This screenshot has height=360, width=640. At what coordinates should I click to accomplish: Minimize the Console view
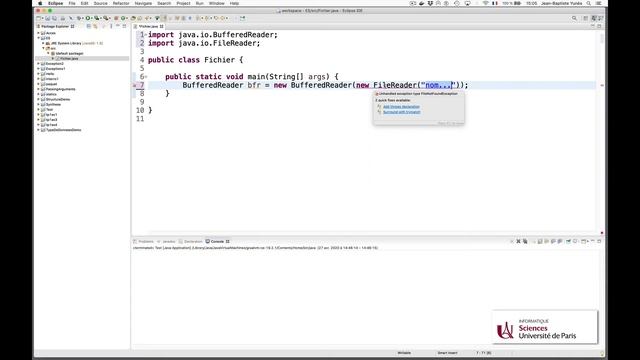pos(593,242)
